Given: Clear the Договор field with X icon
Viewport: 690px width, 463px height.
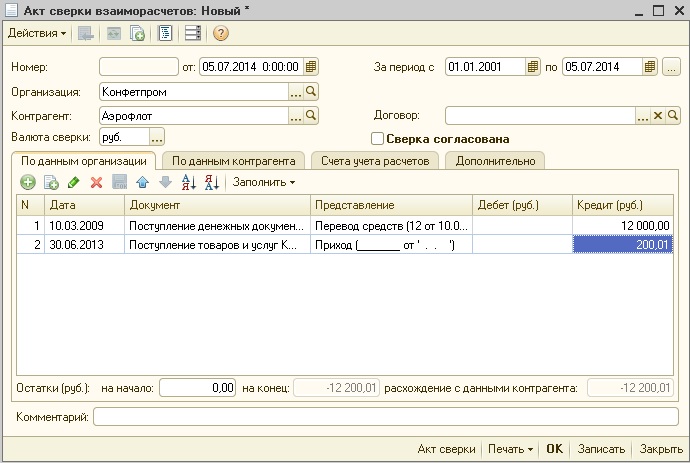Looking at the screenshot, I should tap(658, 116).
